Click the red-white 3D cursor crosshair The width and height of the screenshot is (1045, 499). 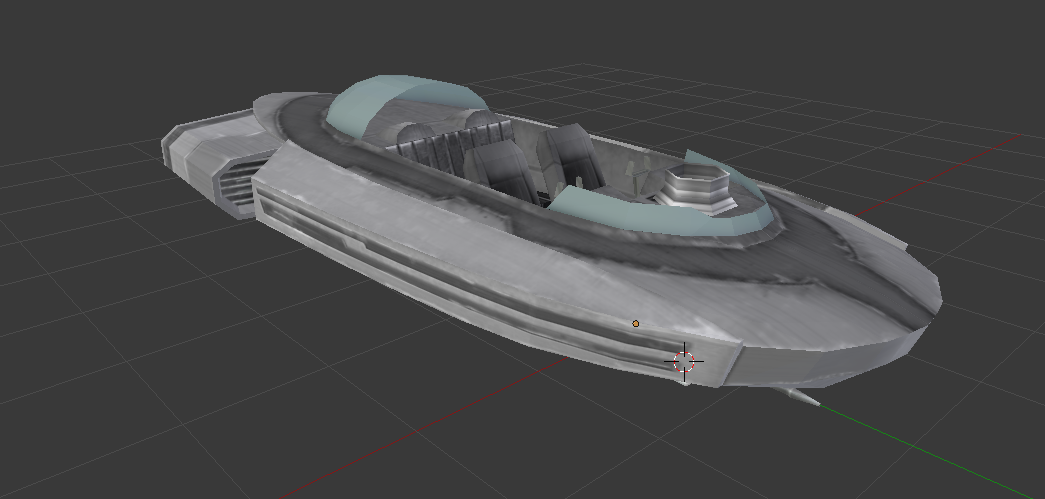(x=684, y=362)
